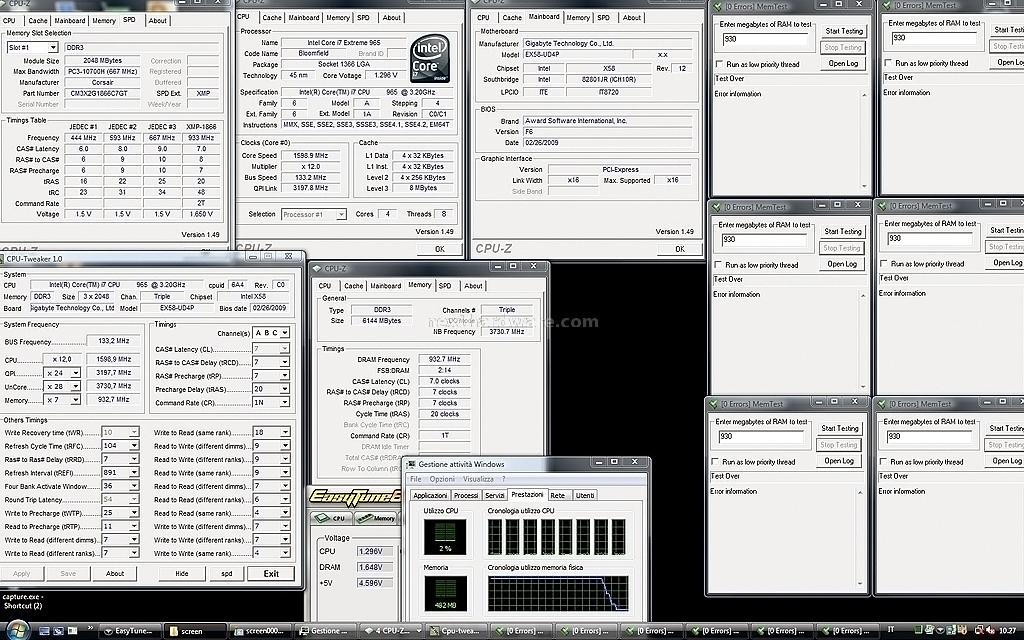Select the EasyTune6 Memory module tab
Screen dimensions: 1024x640
pyautogui.click(x=376, y=518)
